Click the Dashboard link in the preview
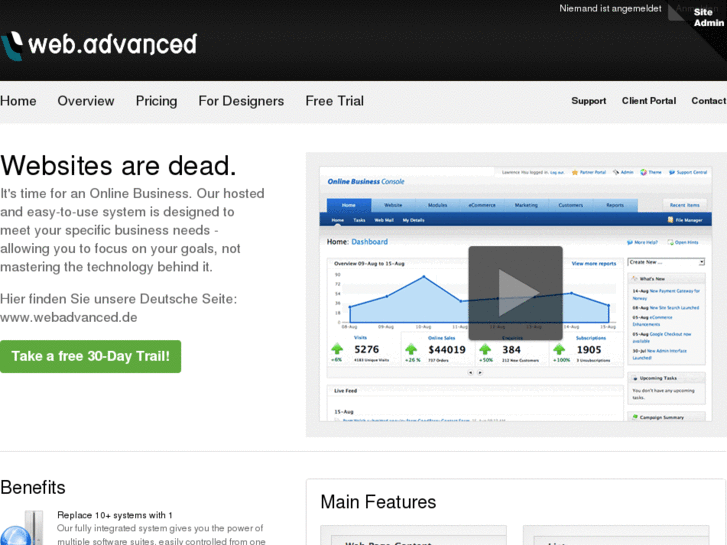Image resolution: width=727 pixels, height=545 pixels. point(370,242)
